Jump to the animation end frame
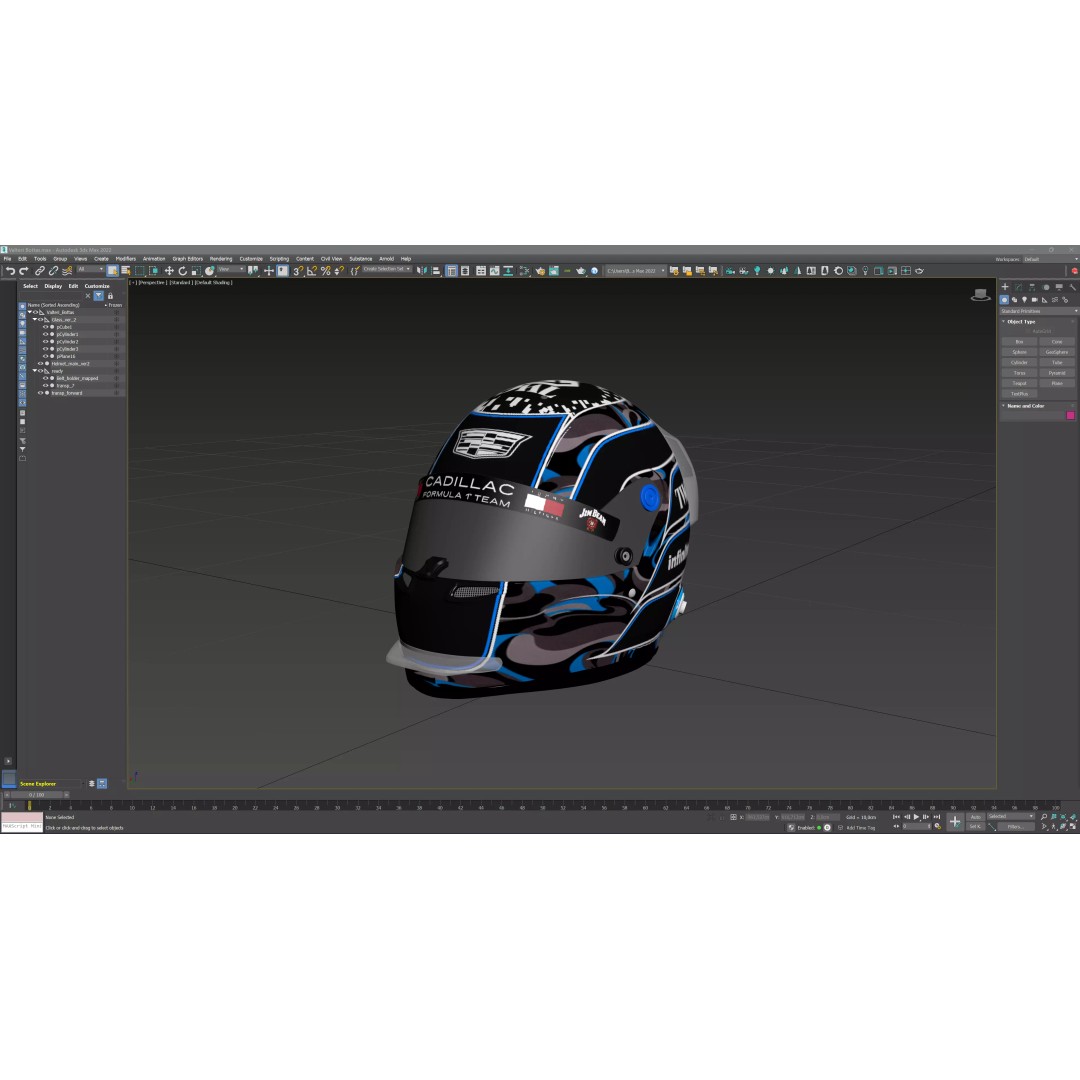The width and height of the screenshot is (1080, 1080). [936, 817]
